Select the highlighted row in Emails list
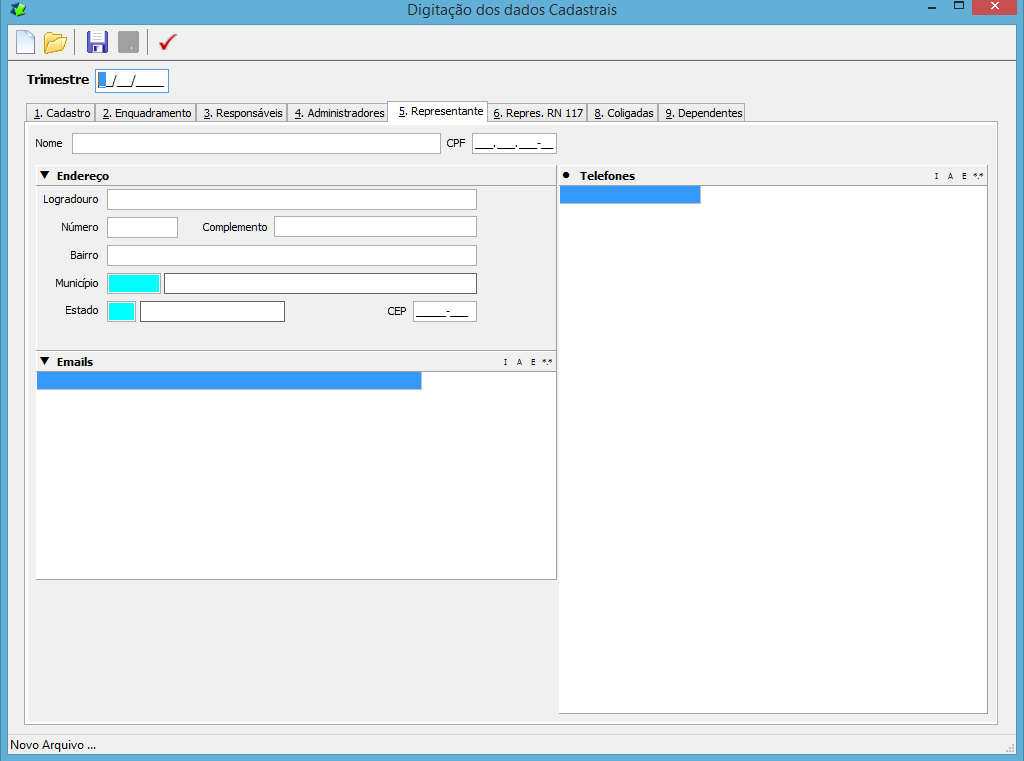 click(x=229, y=381)
